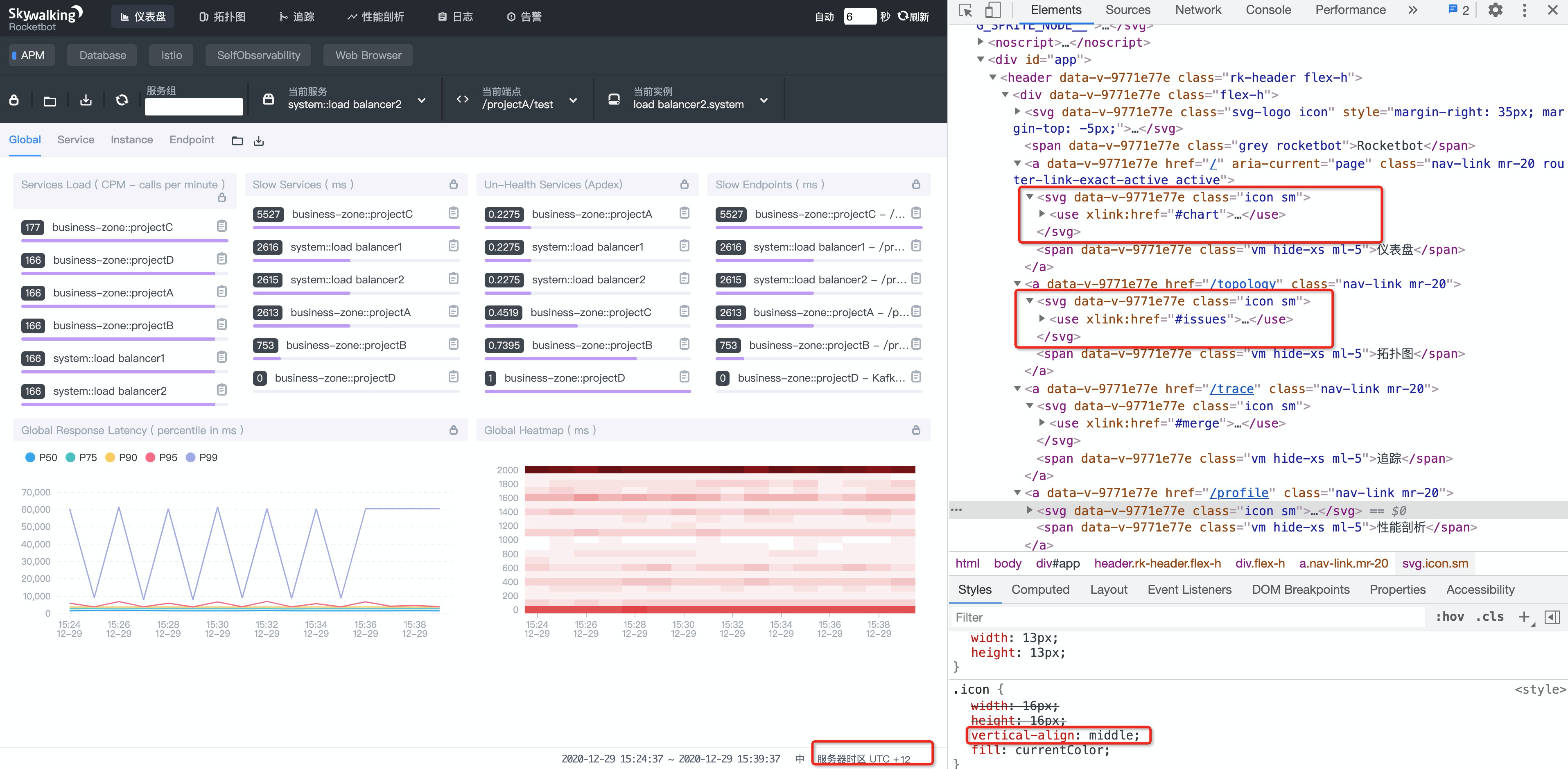Click the reload icon beside the service group

[x=122, y=100]
